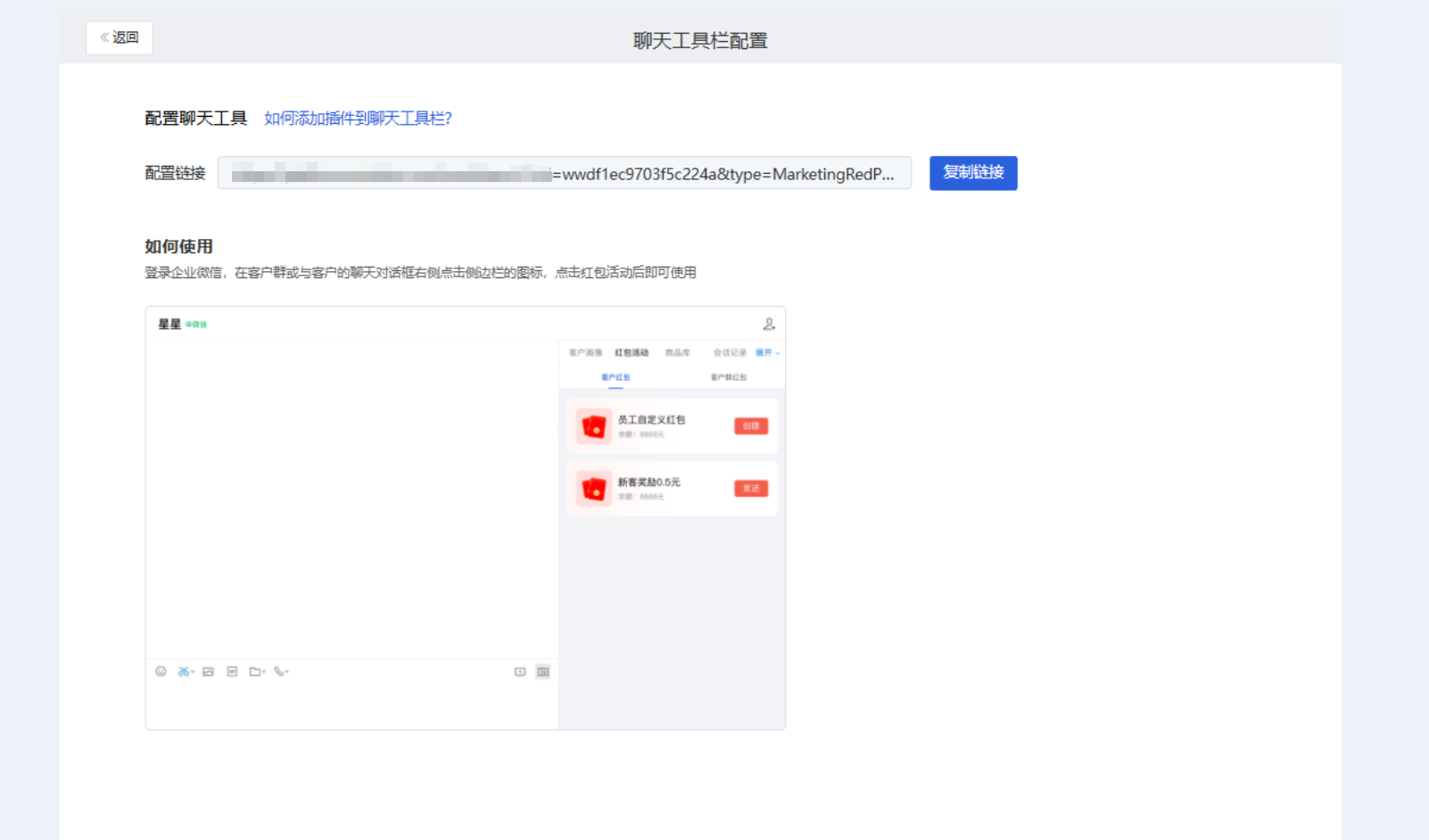Click the 发送 button for 新客奖励0.5元

pos(751,489)
